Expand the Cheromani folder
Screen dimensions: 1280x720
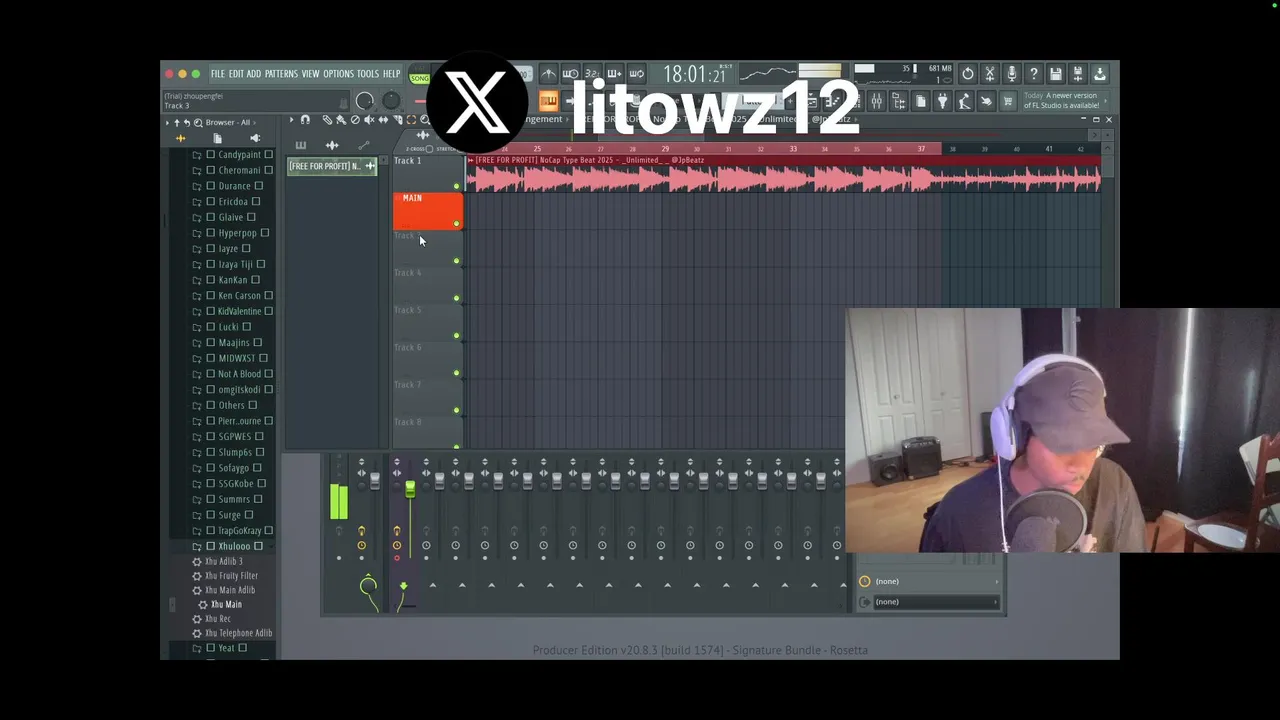pos(197,171)
